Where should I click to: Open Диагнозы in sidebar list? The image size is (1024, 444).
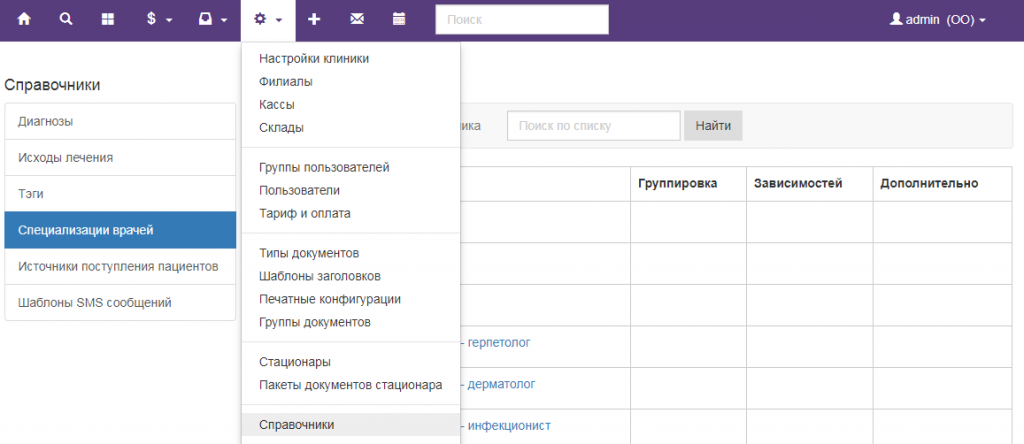(x=120, y=121)
